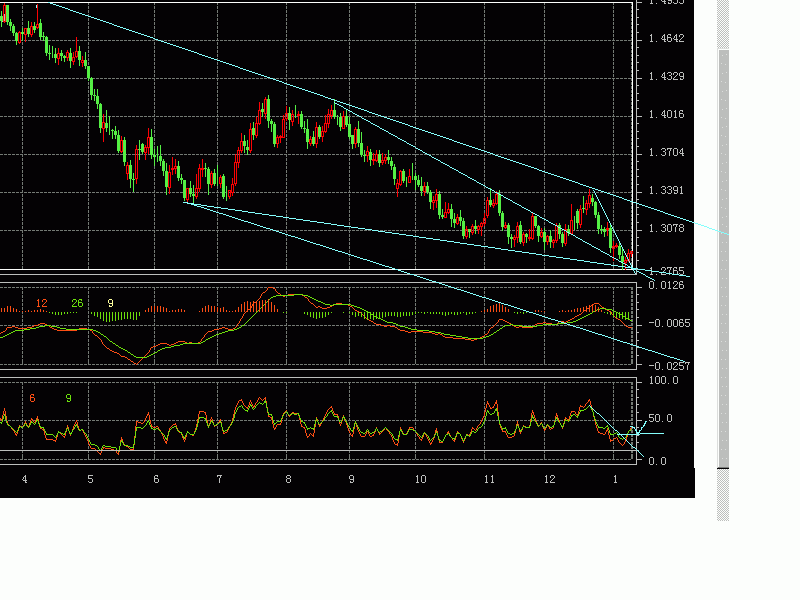Select the MACD slow period value 26
Image resolution: width=800 pixels, height=600 pixels.
tap(77, 304)
